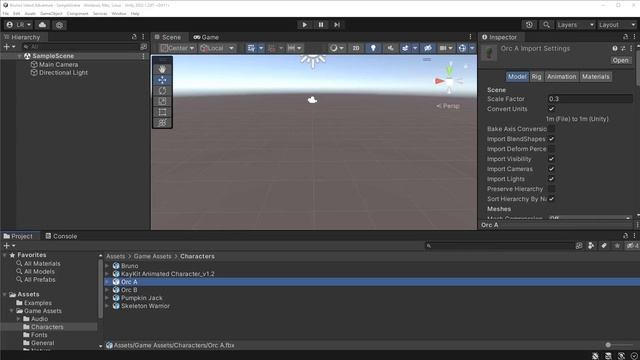Open Hierarchy create plus dropdown
Viewport: 640px width, 360px height.
click(9, 47)
